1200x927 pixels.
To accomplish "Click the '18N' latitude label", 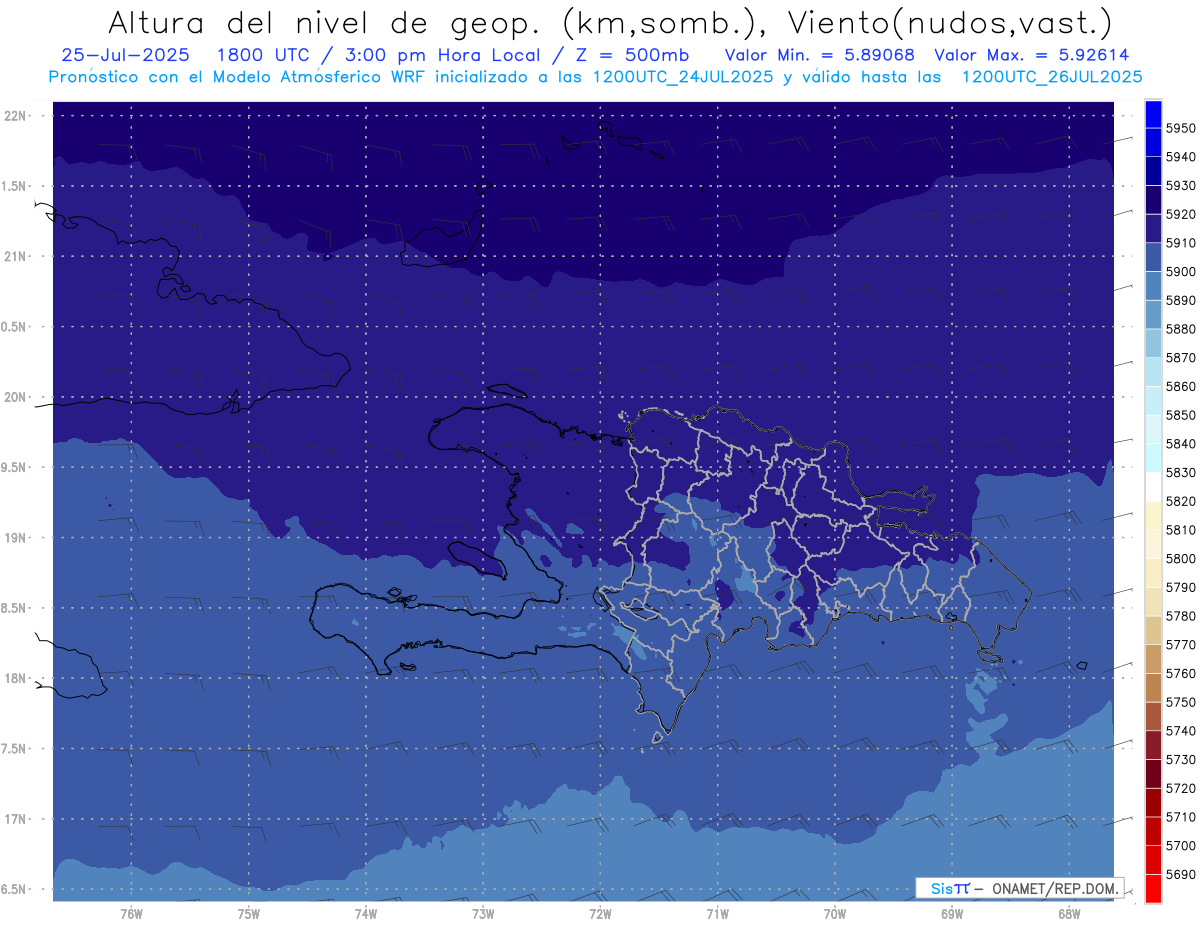I will click(17, 678).
